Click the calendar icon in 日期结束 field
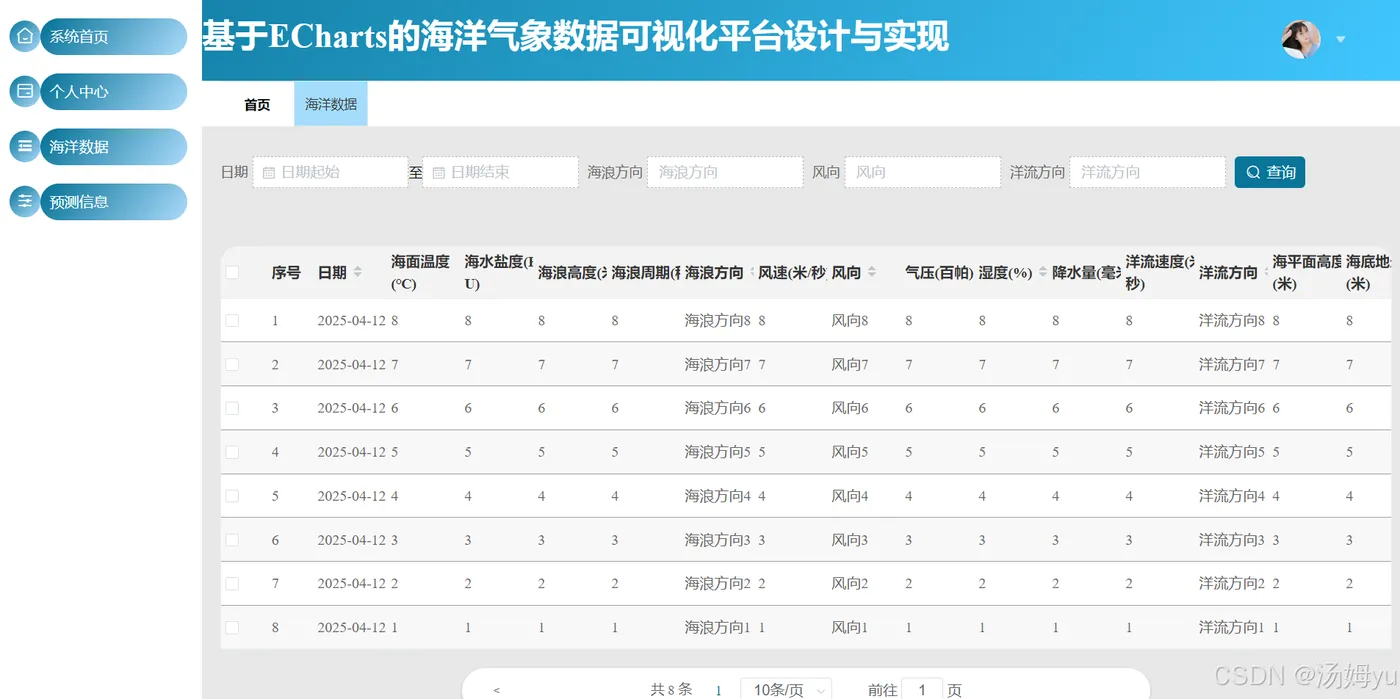Viewport: 1400px width, 699px height. (x=438, y=172)
